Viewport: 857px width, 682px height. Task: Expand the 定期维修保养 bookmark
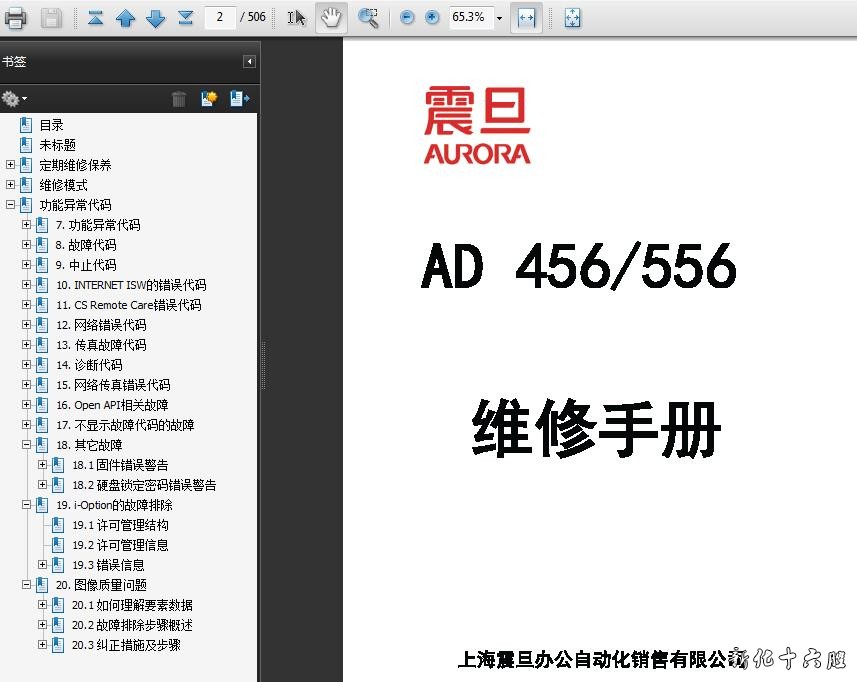pyautogui.click(x=11, y=165)
